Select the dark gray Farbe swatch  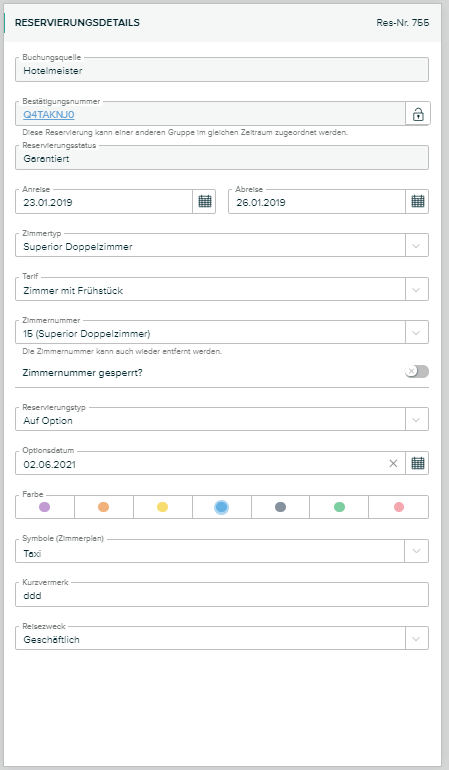coord(281,507)
